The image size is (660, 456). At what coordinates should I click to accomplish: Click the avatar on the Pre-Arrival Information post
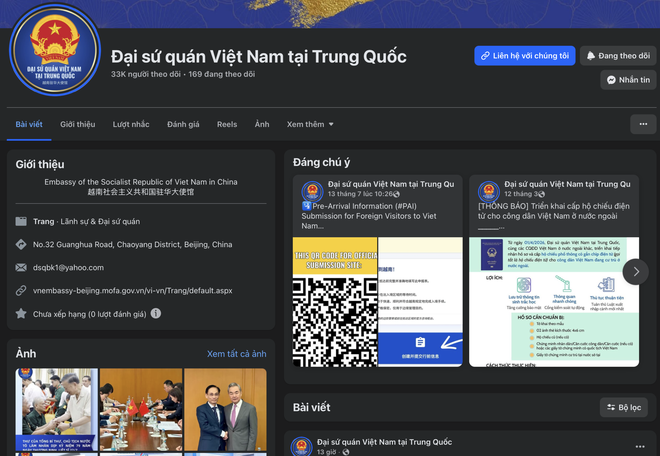point(312,192)
